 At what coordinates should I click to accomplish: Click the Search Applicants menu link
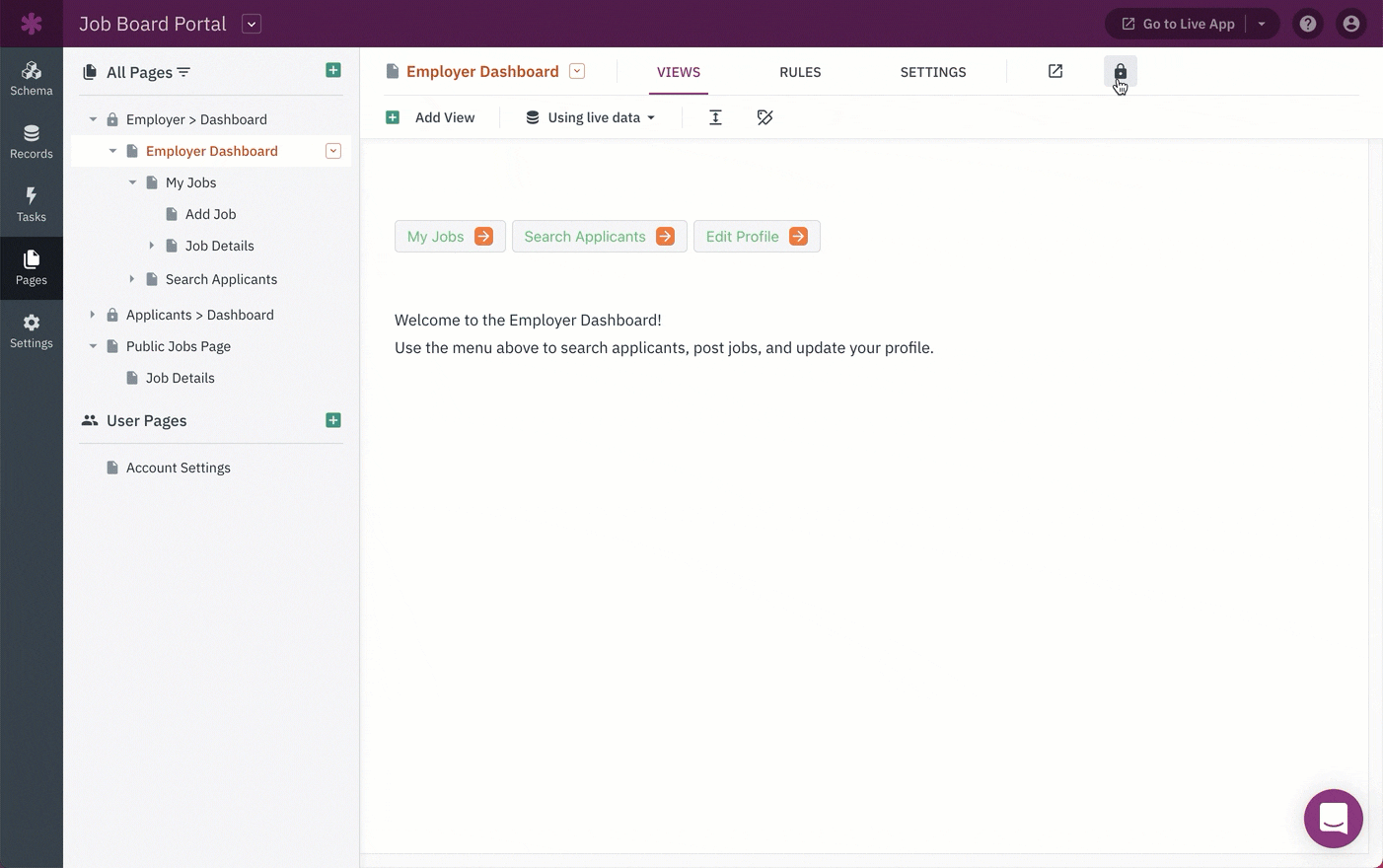point(599,237)
